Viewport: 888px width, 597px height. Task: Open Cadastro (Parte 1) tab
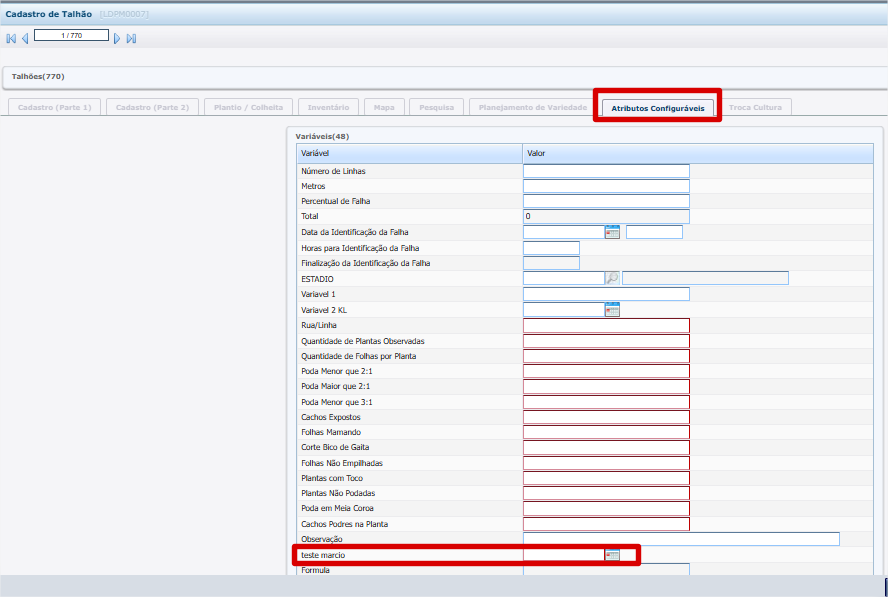pos(54,107)
